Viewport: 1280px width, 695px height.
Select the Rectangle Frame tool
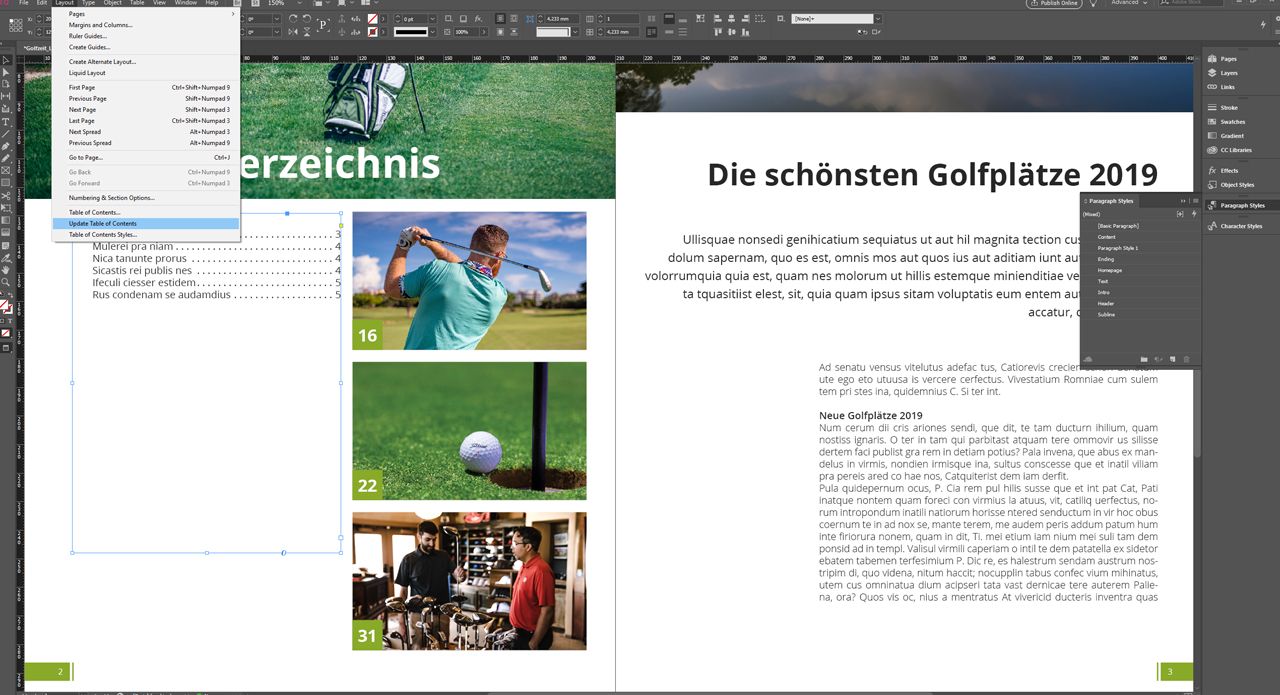pyautogui.click(x=7, y=170)
